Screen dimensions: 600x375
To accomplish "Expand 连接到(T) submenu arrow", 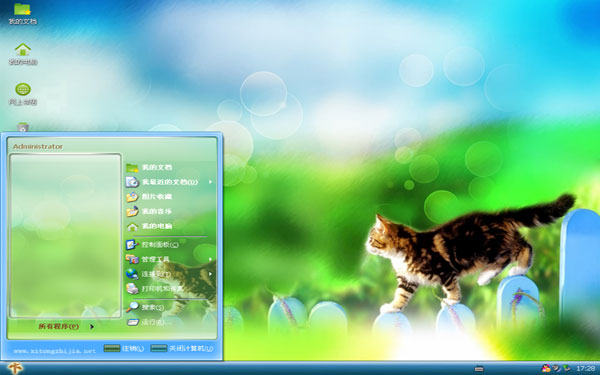I will (x=210, y=274).
